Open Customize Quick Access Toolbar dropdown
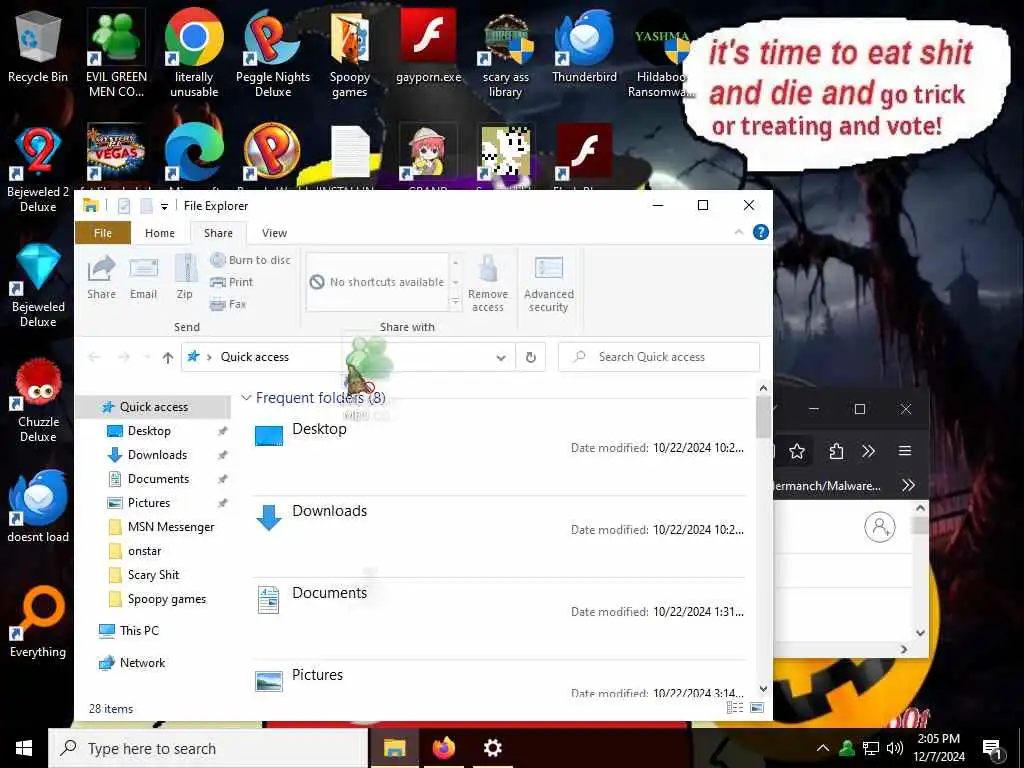The image size is (1024, 768). click(165, 206)
